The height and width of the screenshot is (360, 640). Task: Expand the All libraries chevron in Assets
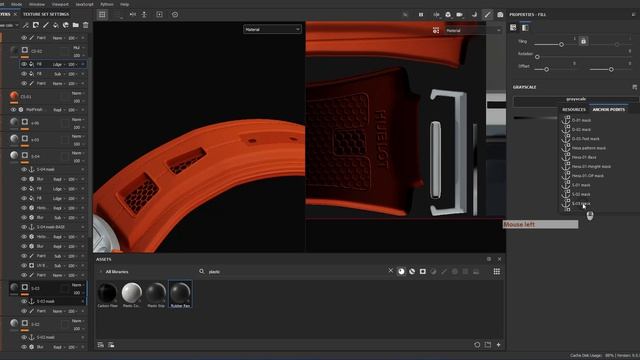(x=100, y=271)
